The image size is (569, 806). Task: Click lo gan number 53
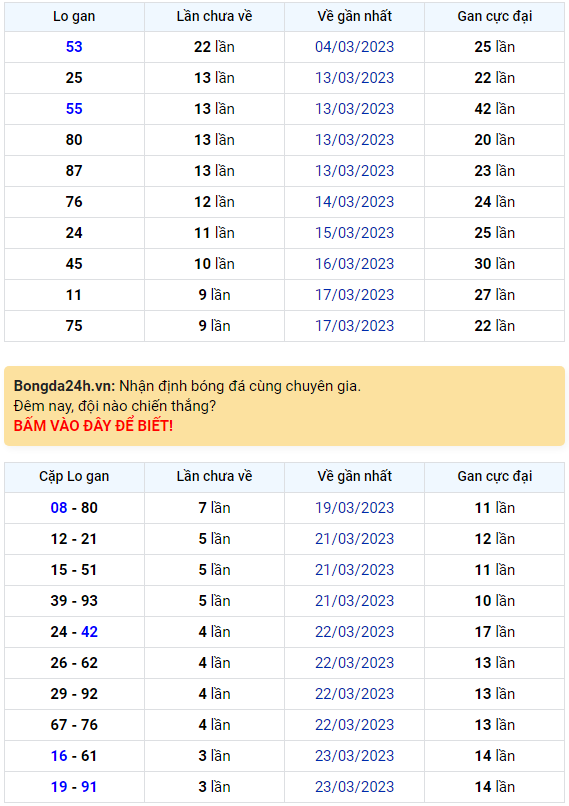[74, 47]
